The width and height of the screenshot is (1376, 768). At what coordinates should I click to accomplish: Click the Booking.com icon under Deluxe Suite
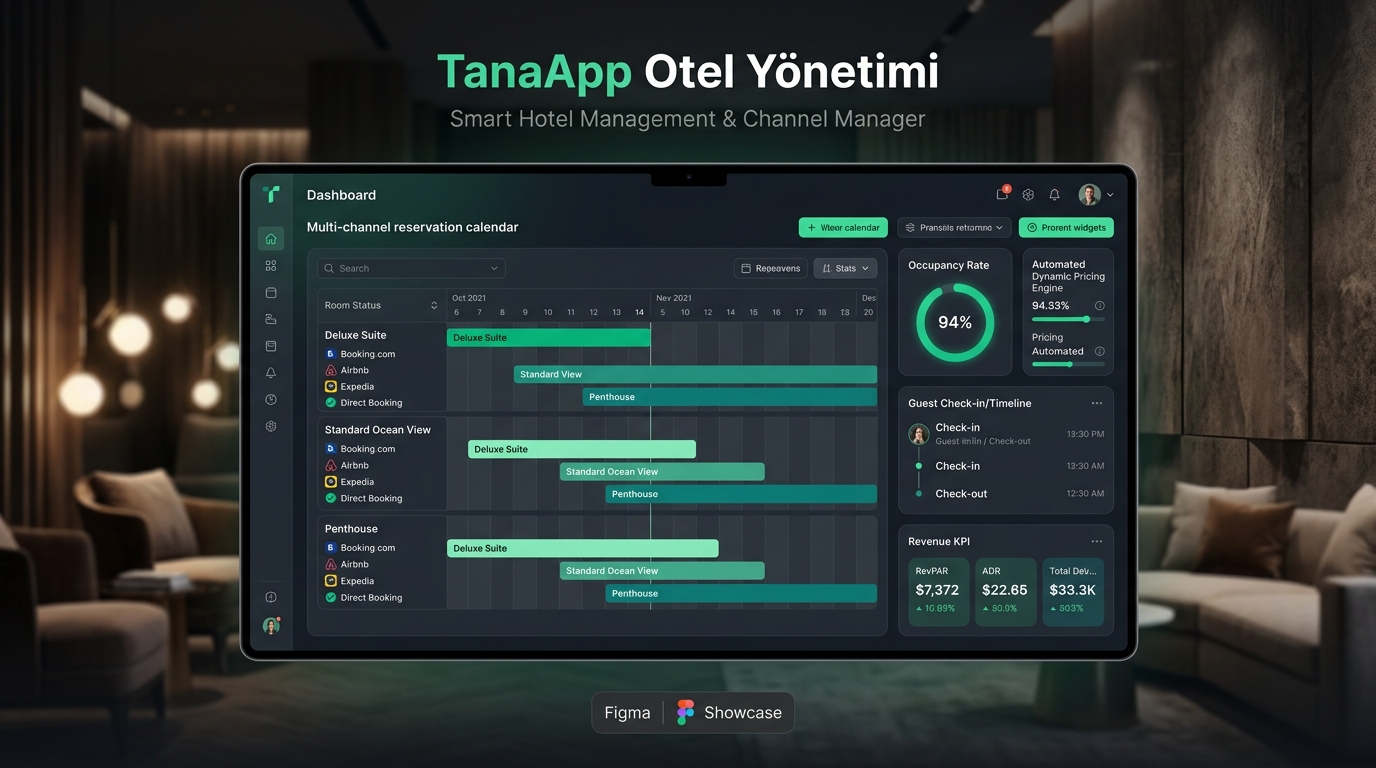point(331,354)
